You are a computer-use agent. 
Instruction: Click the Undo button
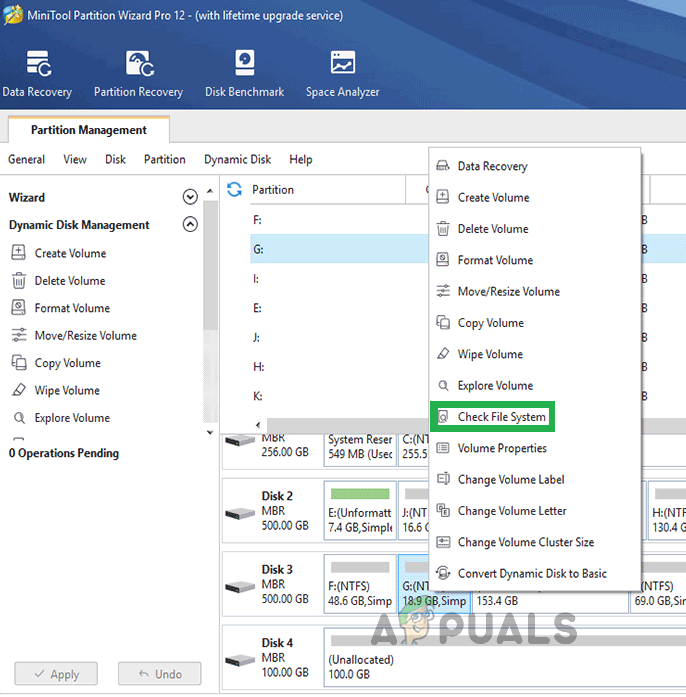pos(160,674)
